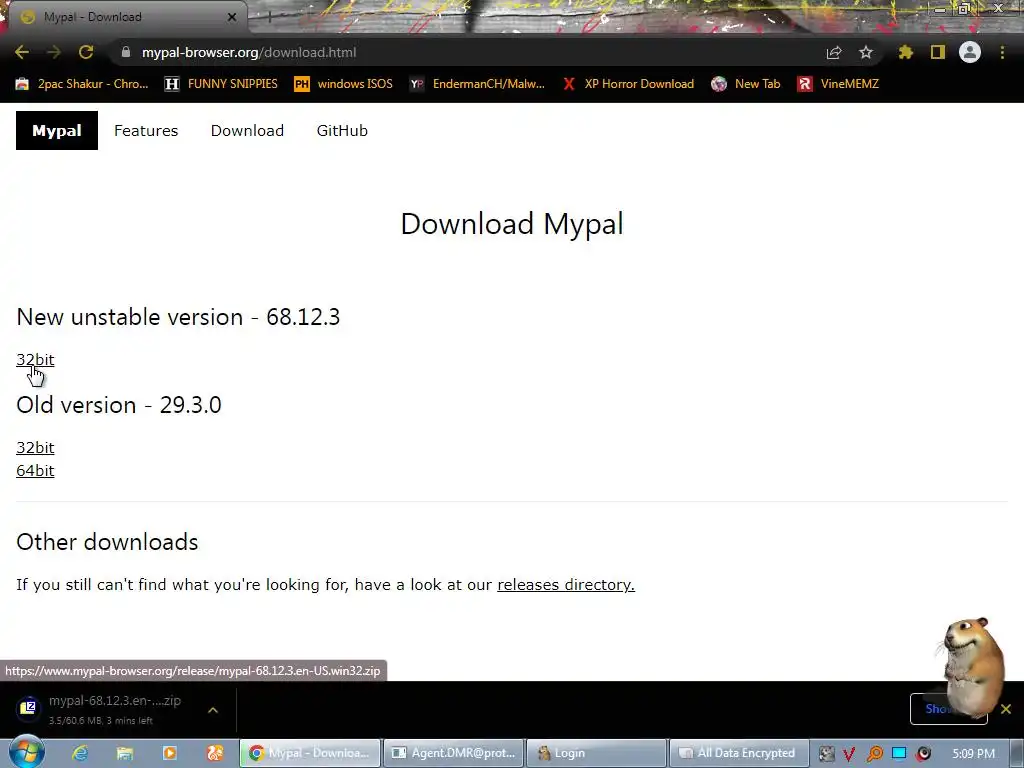
Task: Open the Chrome extensions puzzle icon
Action: 906,52
